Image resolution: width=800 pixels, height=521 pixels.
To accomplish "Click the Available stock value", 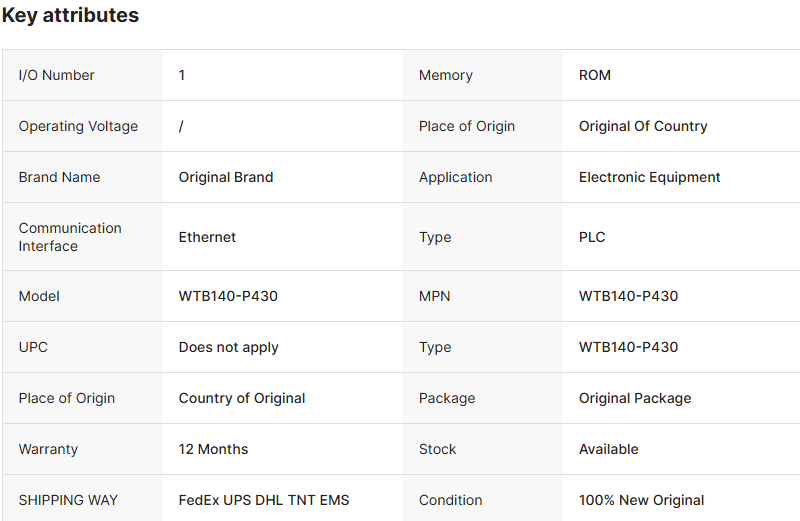I will click(x=609, y=449).
